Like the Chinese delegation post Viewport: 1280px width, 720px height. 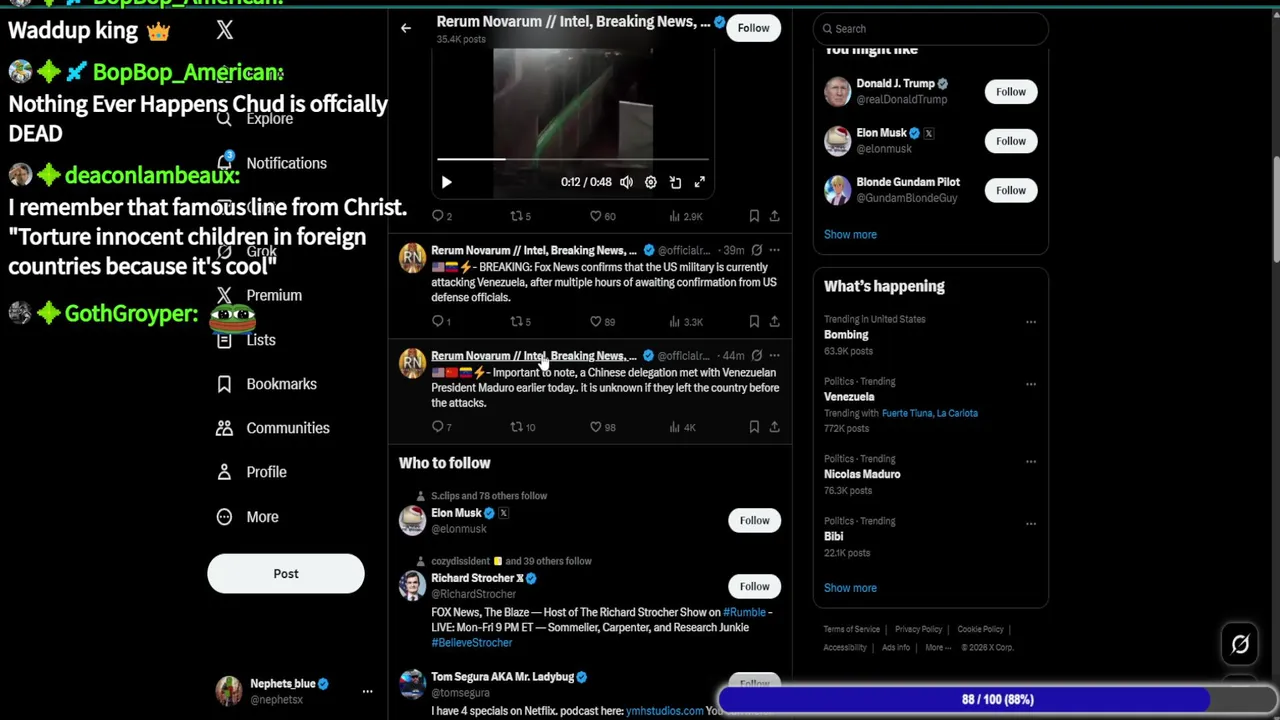[x=602, y=427]
